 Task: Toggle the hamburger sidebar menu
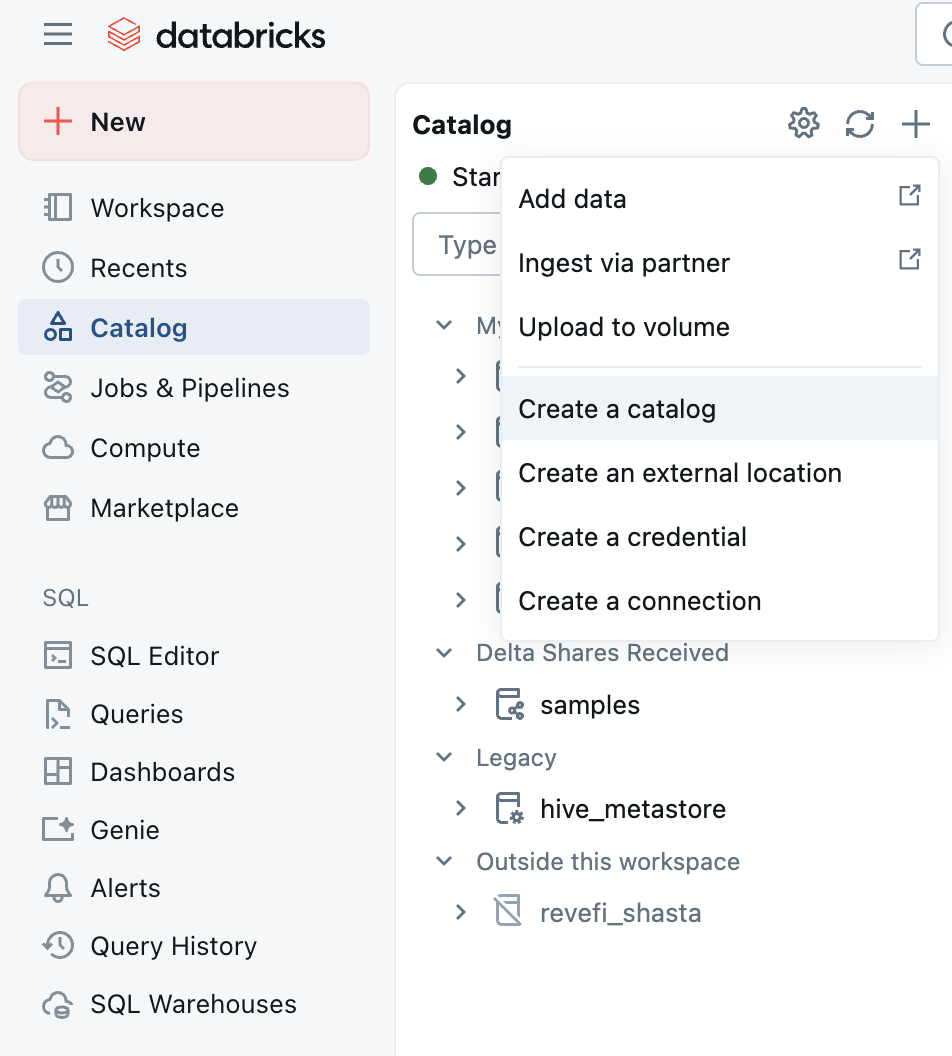58,35
